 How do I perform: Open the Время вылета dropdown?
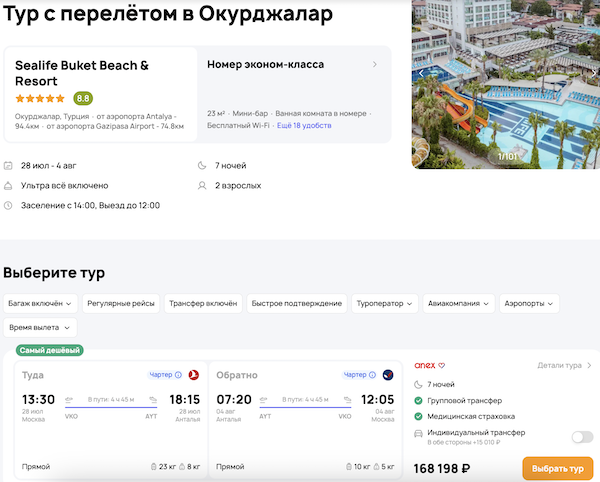[40, 327]
